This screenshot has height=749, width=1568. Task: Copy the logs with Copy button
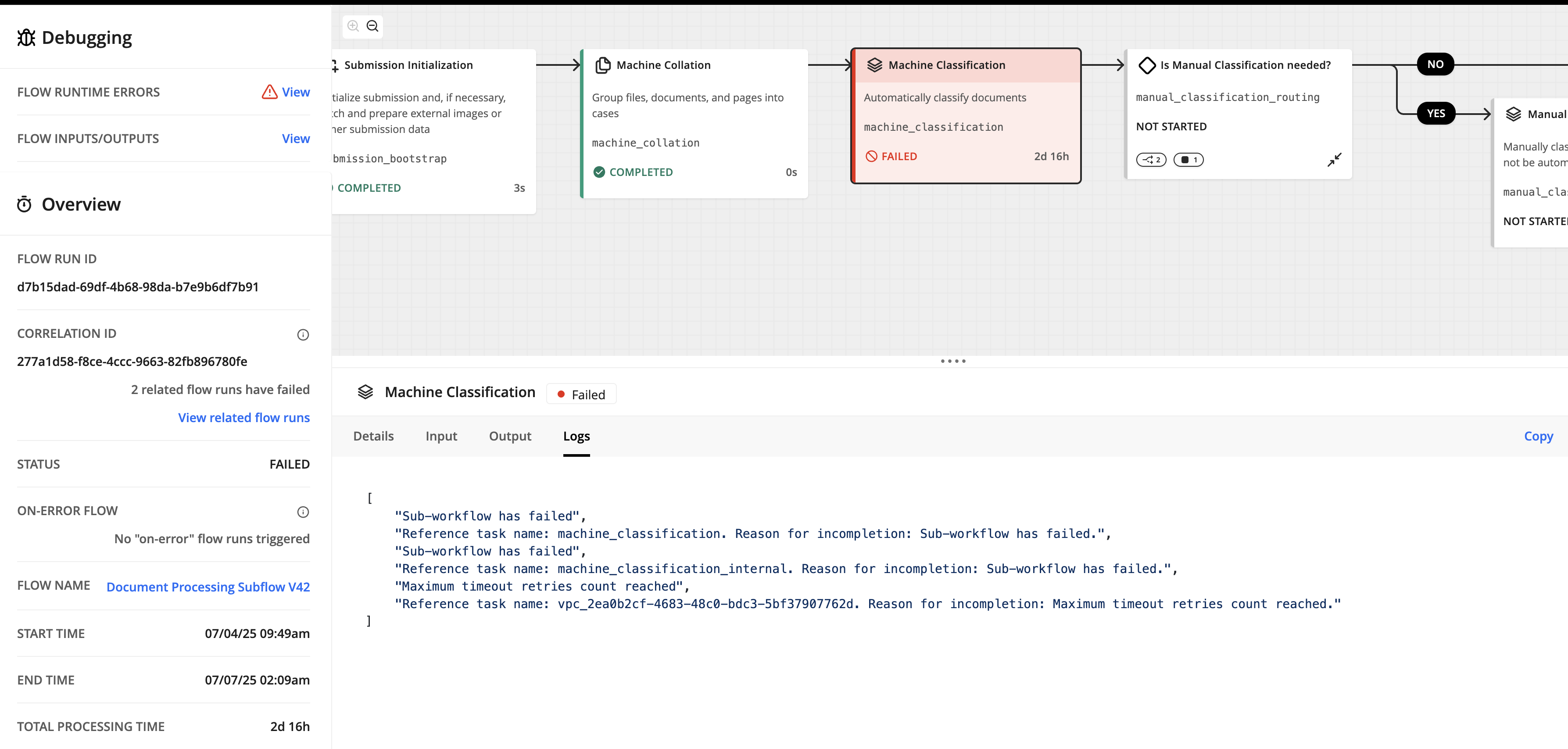[x=1538, y=436]
